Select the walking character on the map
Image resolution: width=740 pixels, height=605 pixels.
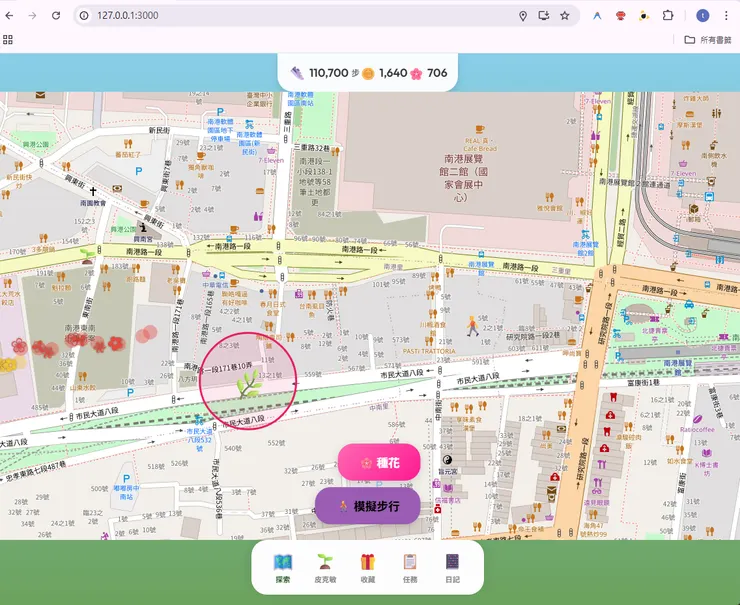pos(472,326)
